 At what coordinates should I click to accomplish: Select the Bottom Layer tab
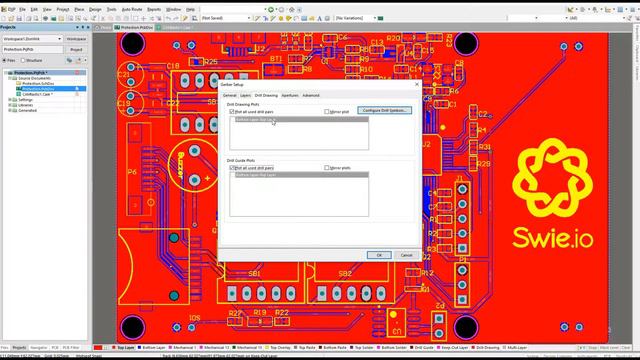[x=151, y=348]
